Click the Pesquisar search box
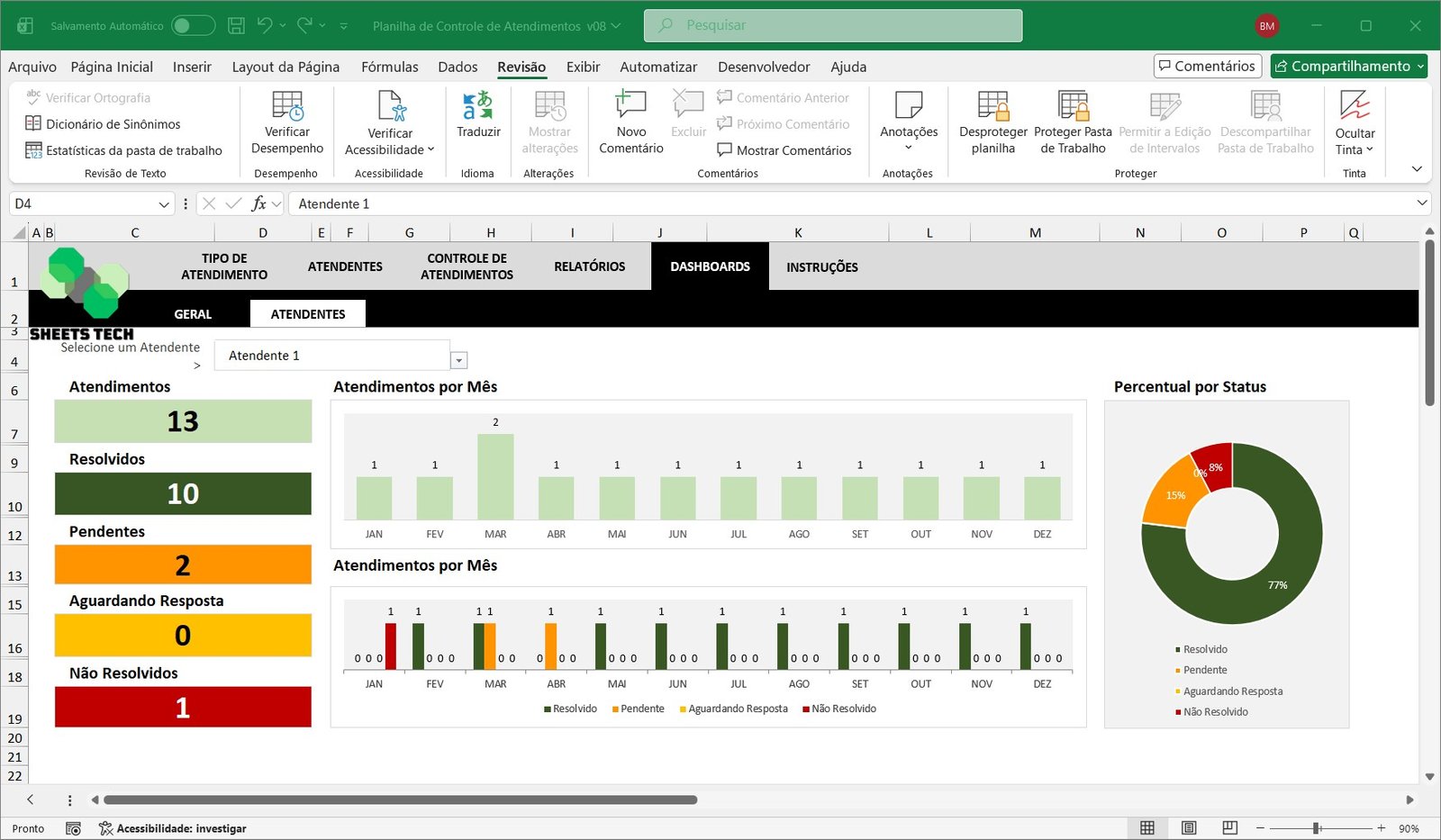This screenshot has width=1441, height=840. (833, 26)
